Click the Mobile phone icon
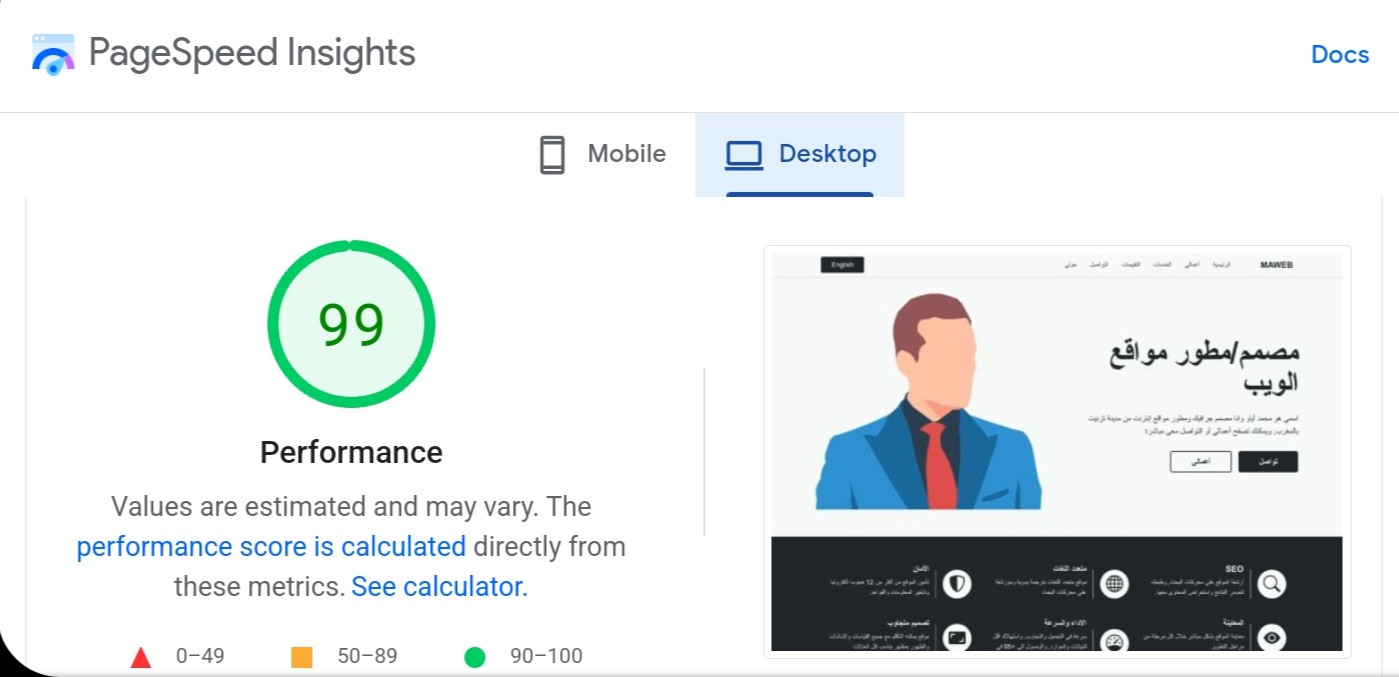The image size is (1399, 677). click(x=552, y=155)
